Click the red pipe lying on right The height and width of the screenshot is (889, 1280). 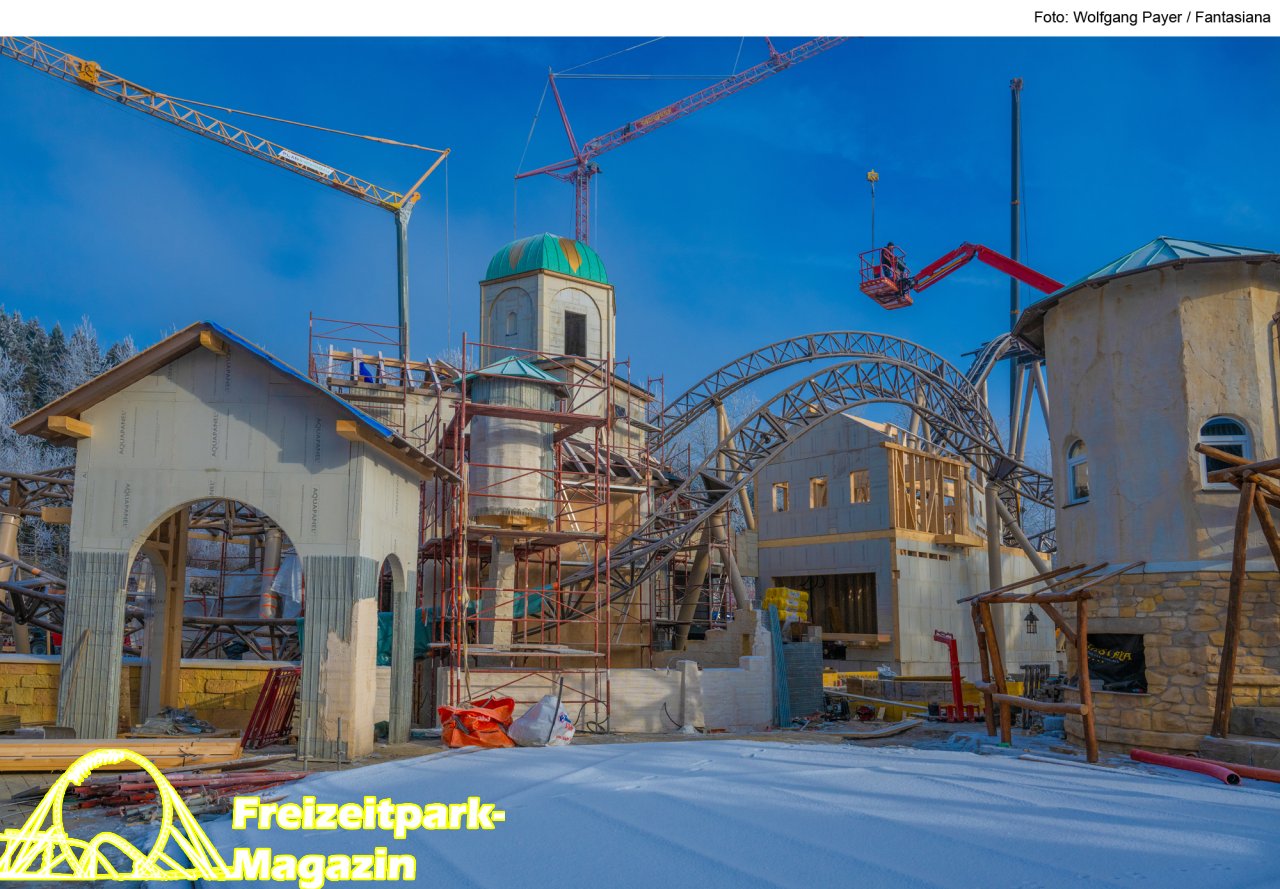1184,765
